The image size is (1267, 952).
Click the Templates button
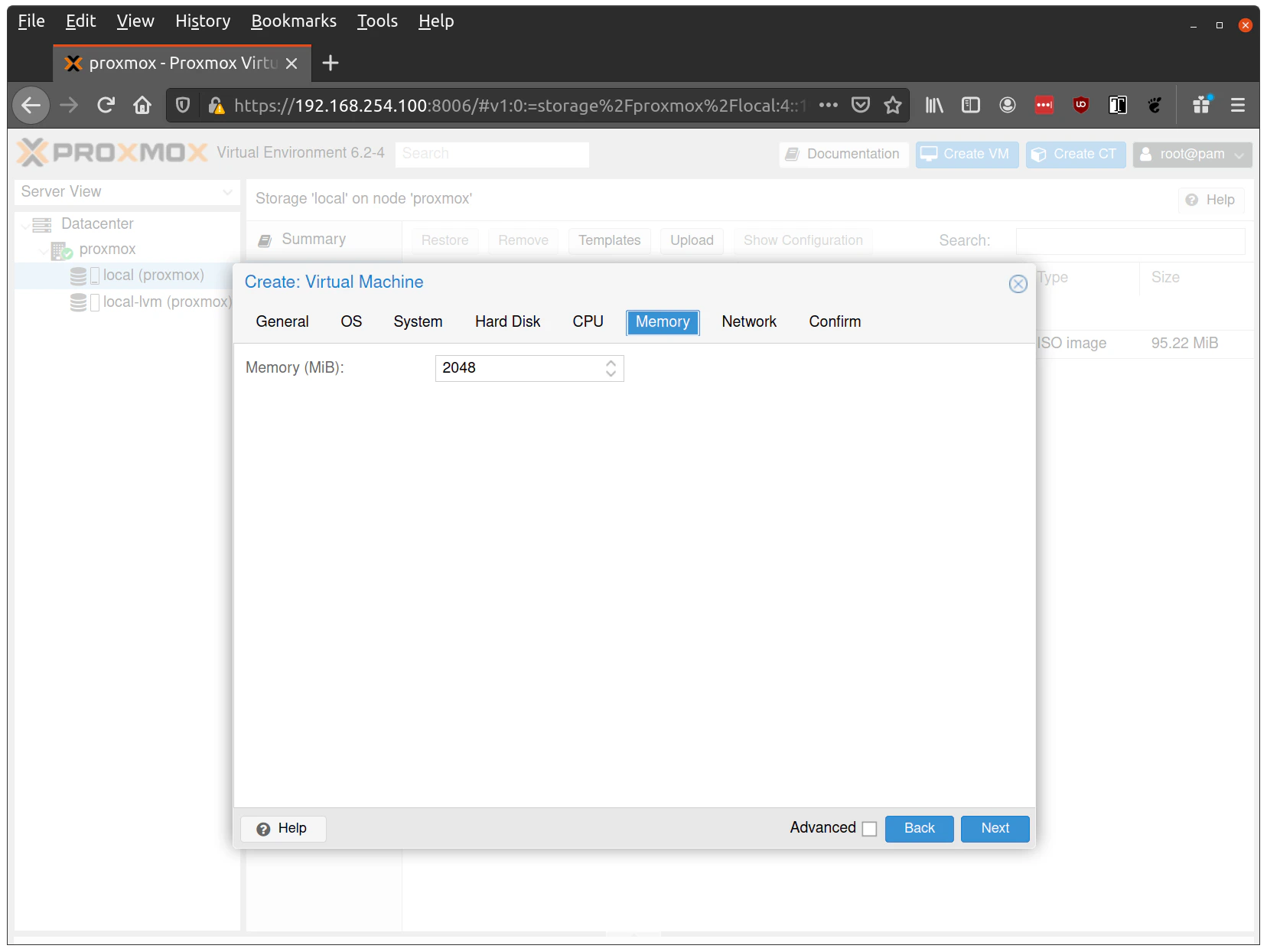point(610,240)
